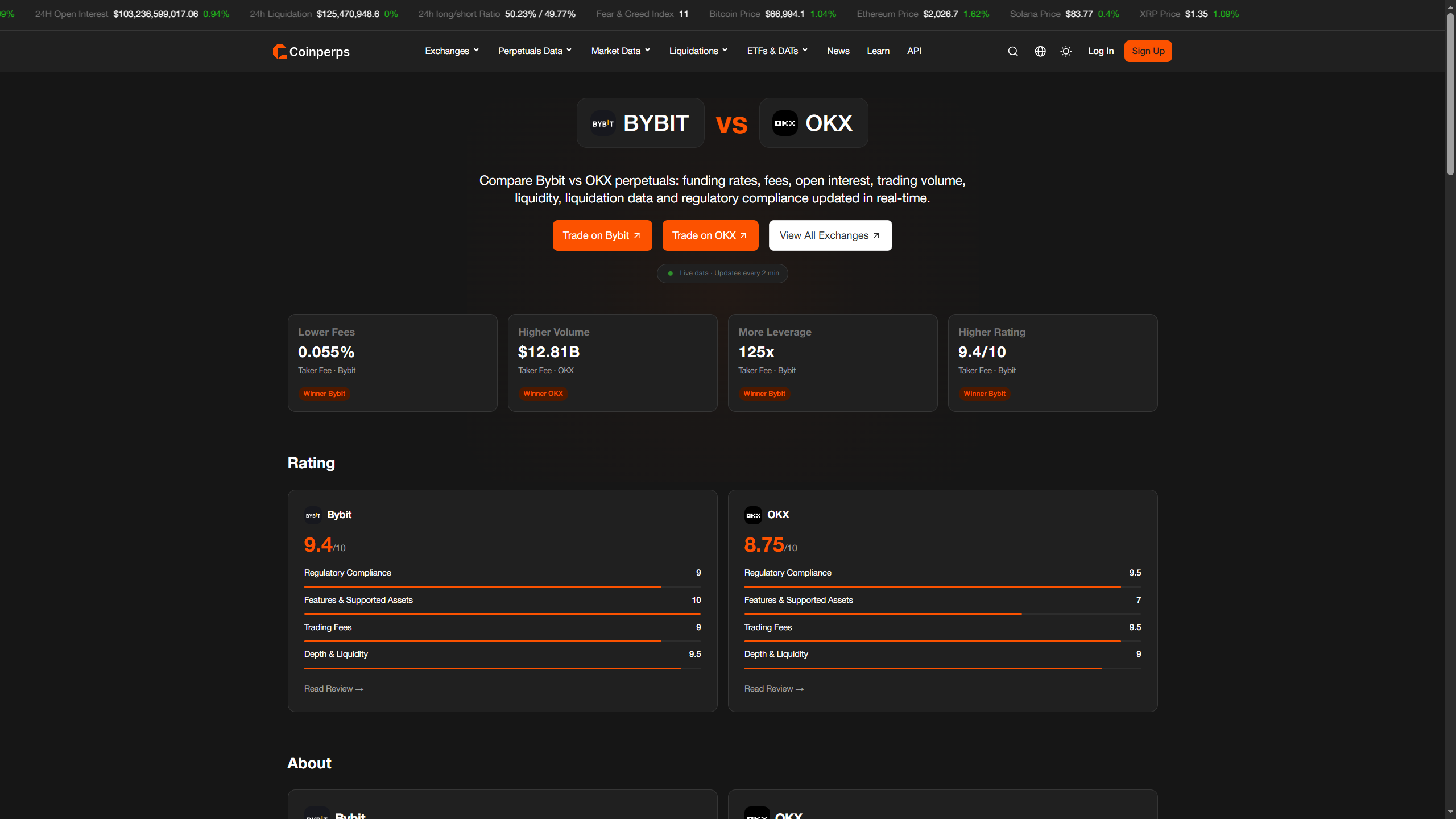
Task: Click Bybit Trading Fees rating bar
Action: tap(503, 641)
